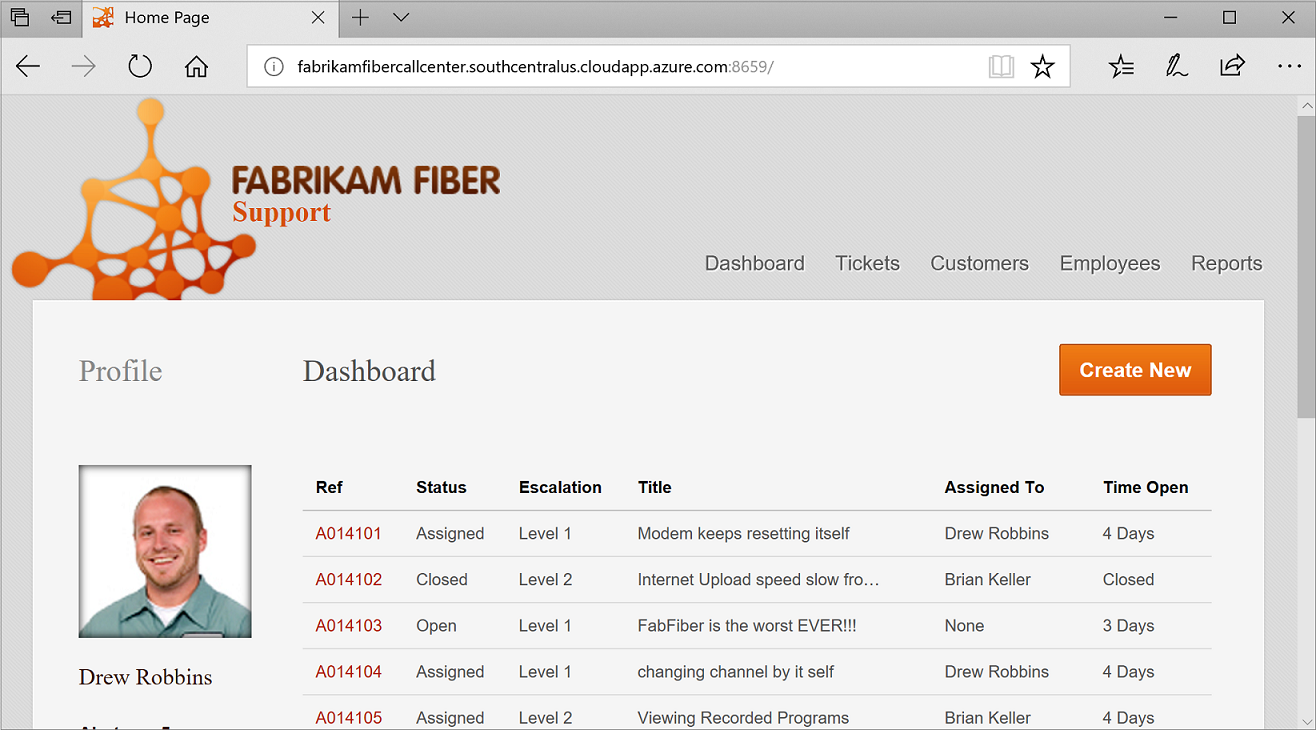Screen dimensions: 1316x730
Task: Star this page as a favorite
Action: (1043, 66)
